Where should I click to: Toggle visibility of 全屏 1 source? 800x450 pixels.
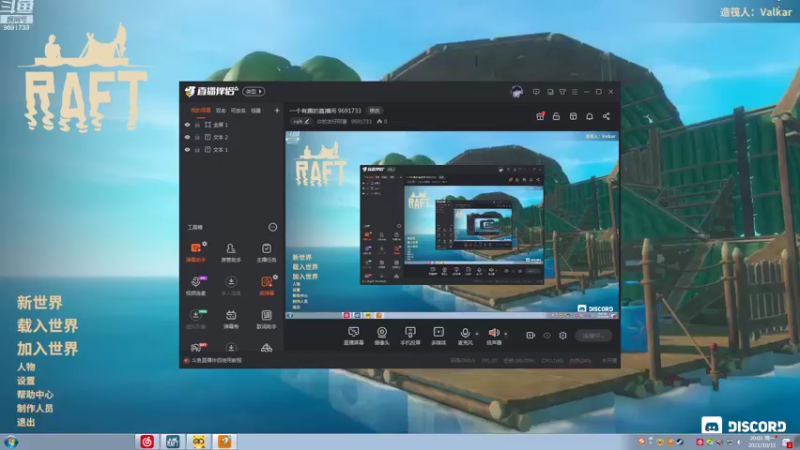coord(187,124)
